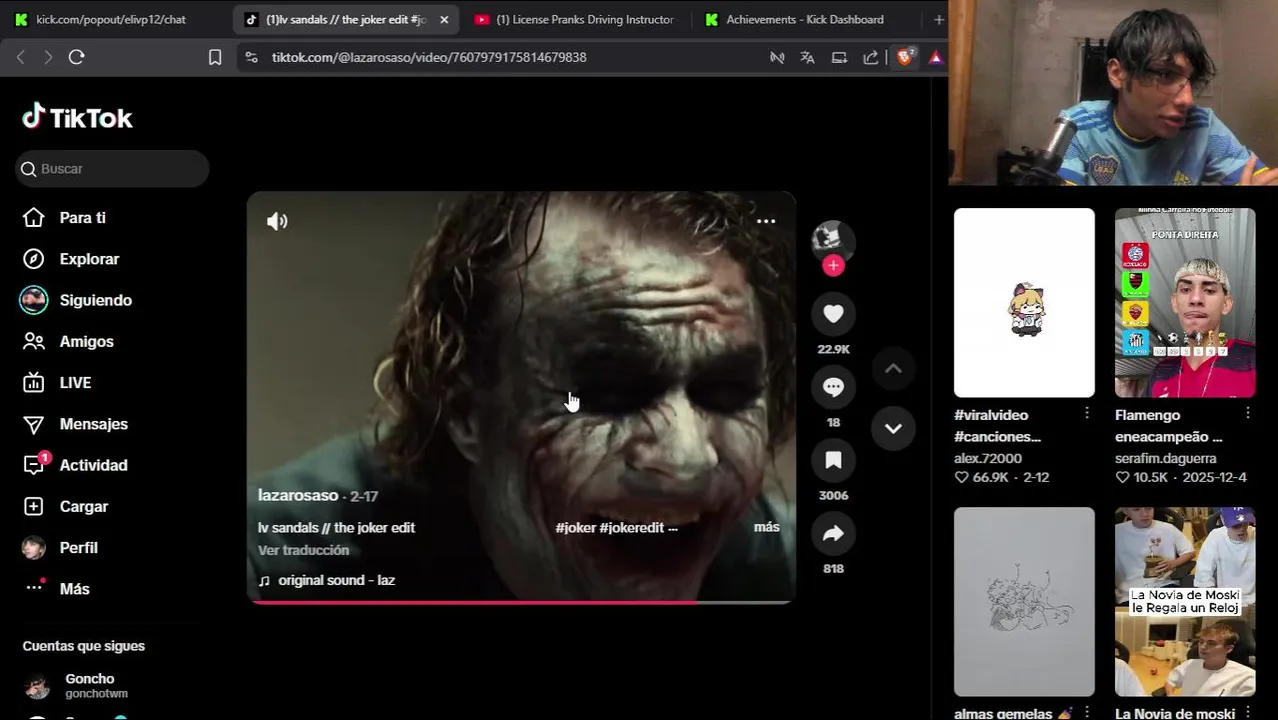Switch to Achievements - Kick Dashboard tab
1278x720 pixels.
(x=806, y=19)
